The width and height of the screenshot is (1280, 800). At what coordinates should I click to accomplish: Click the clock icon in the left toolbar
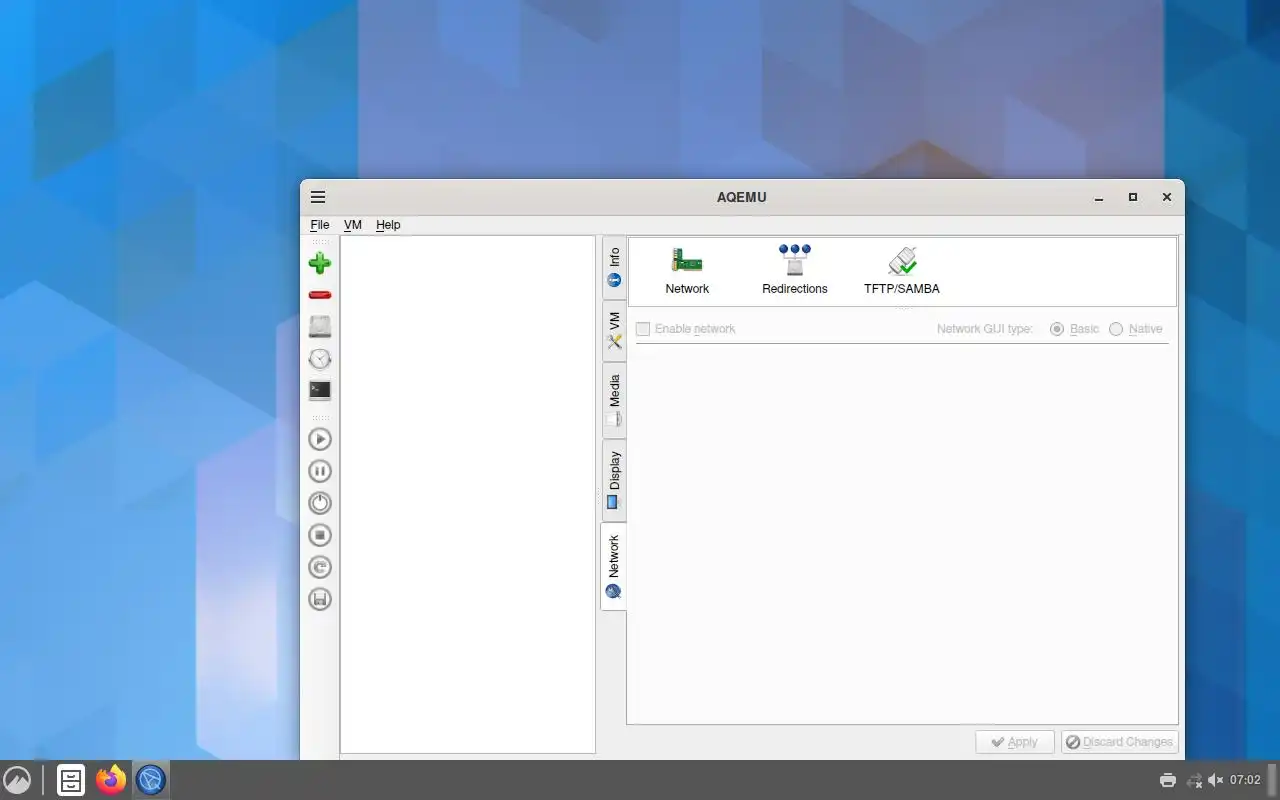(320, 359)
